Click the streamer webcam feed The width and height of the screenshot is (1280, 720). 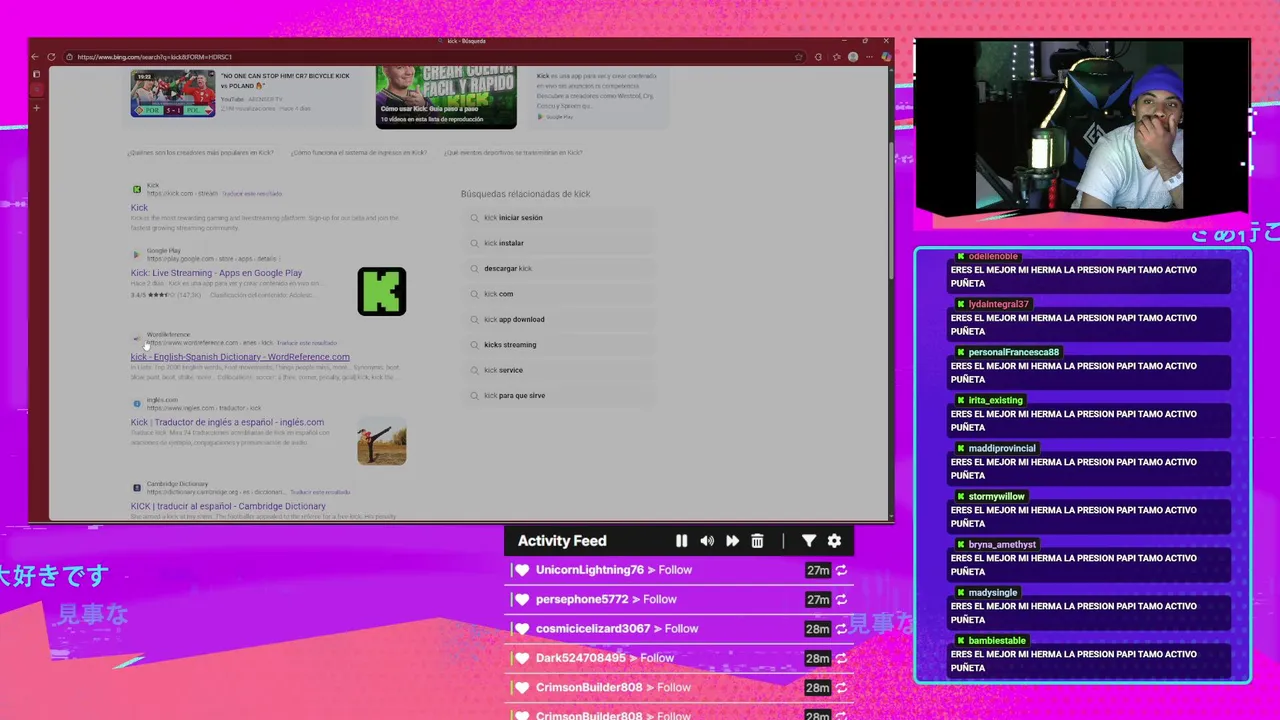coord(1079,126)
